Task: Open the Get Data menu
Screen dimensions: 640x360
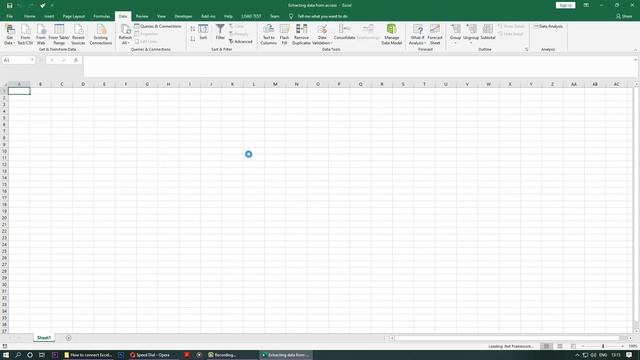Action: click(9, 34)
